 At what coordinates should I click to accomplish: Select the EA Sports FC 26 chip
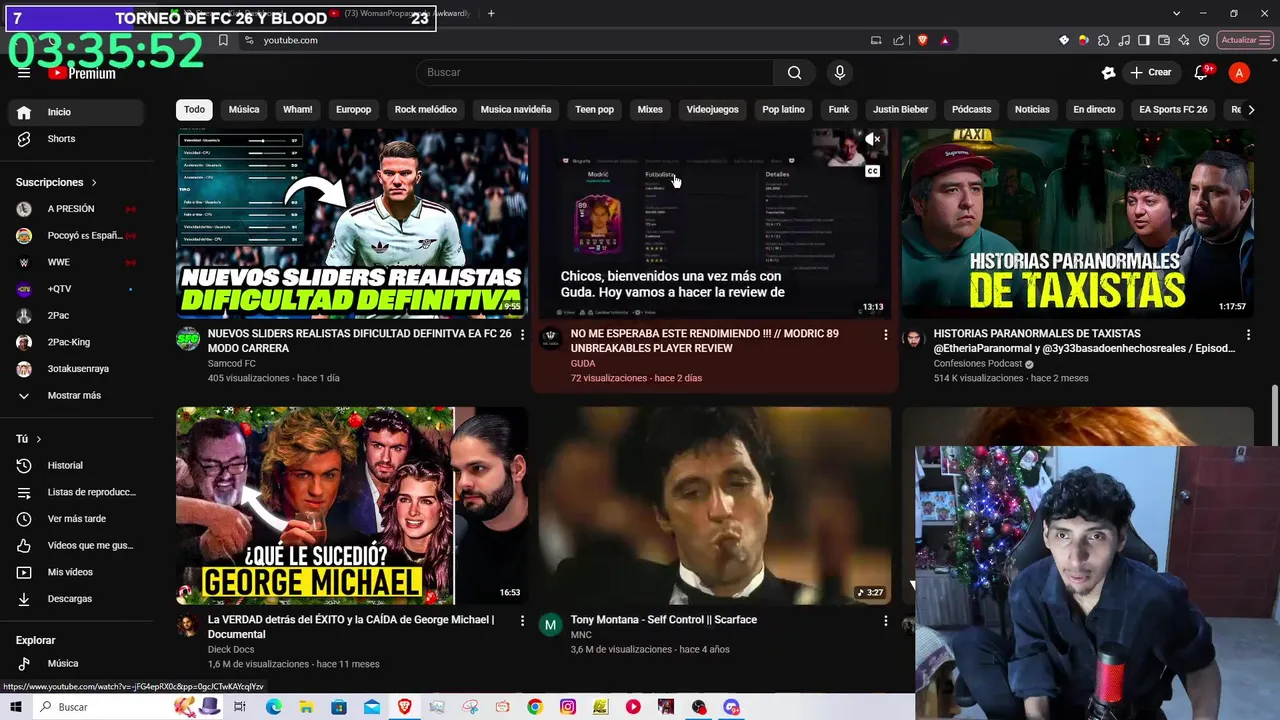1173,110
